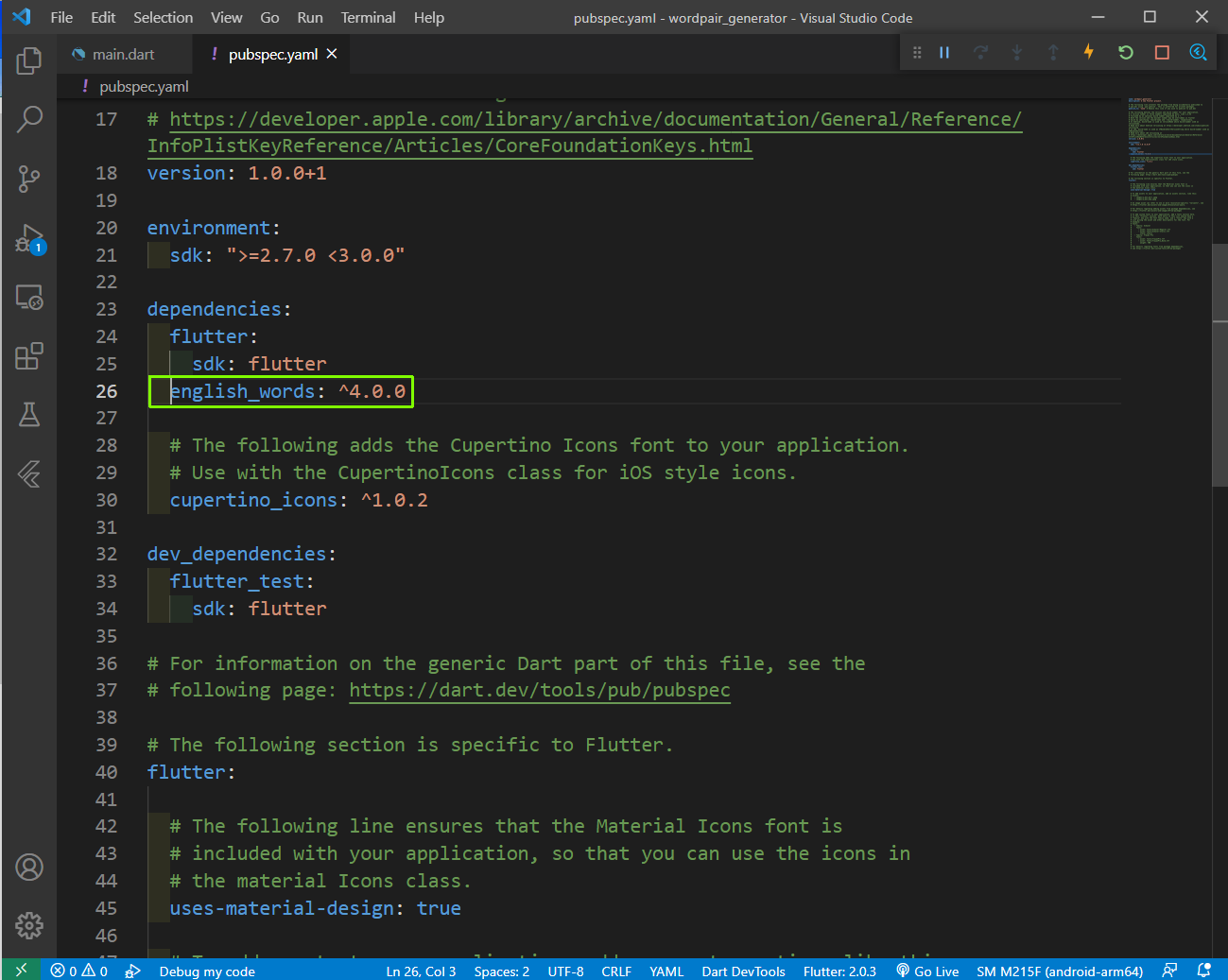Open the Remote Explorer view
This screenshot has width=1228, height=980.
point(29,298)
